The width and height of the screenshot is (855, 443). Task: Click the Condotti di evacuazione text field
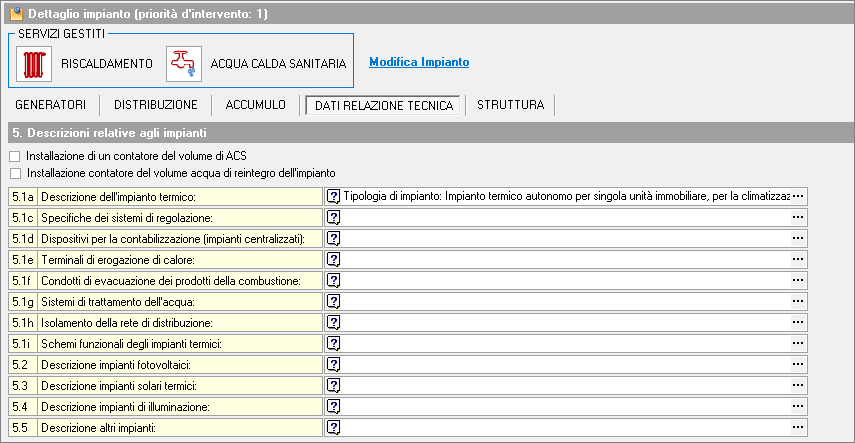coord(565,281)
